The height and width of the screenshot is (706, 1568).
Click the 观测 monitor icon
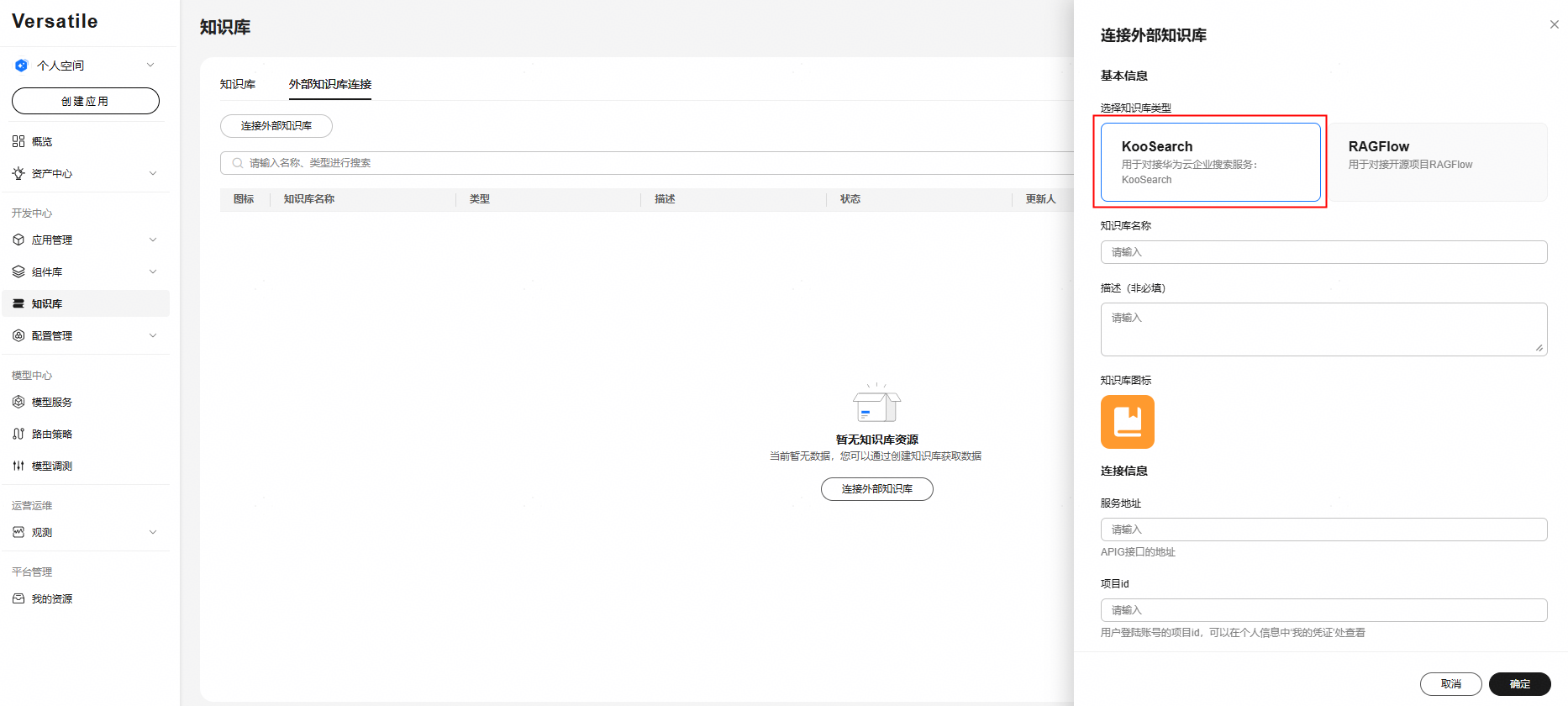18,532
